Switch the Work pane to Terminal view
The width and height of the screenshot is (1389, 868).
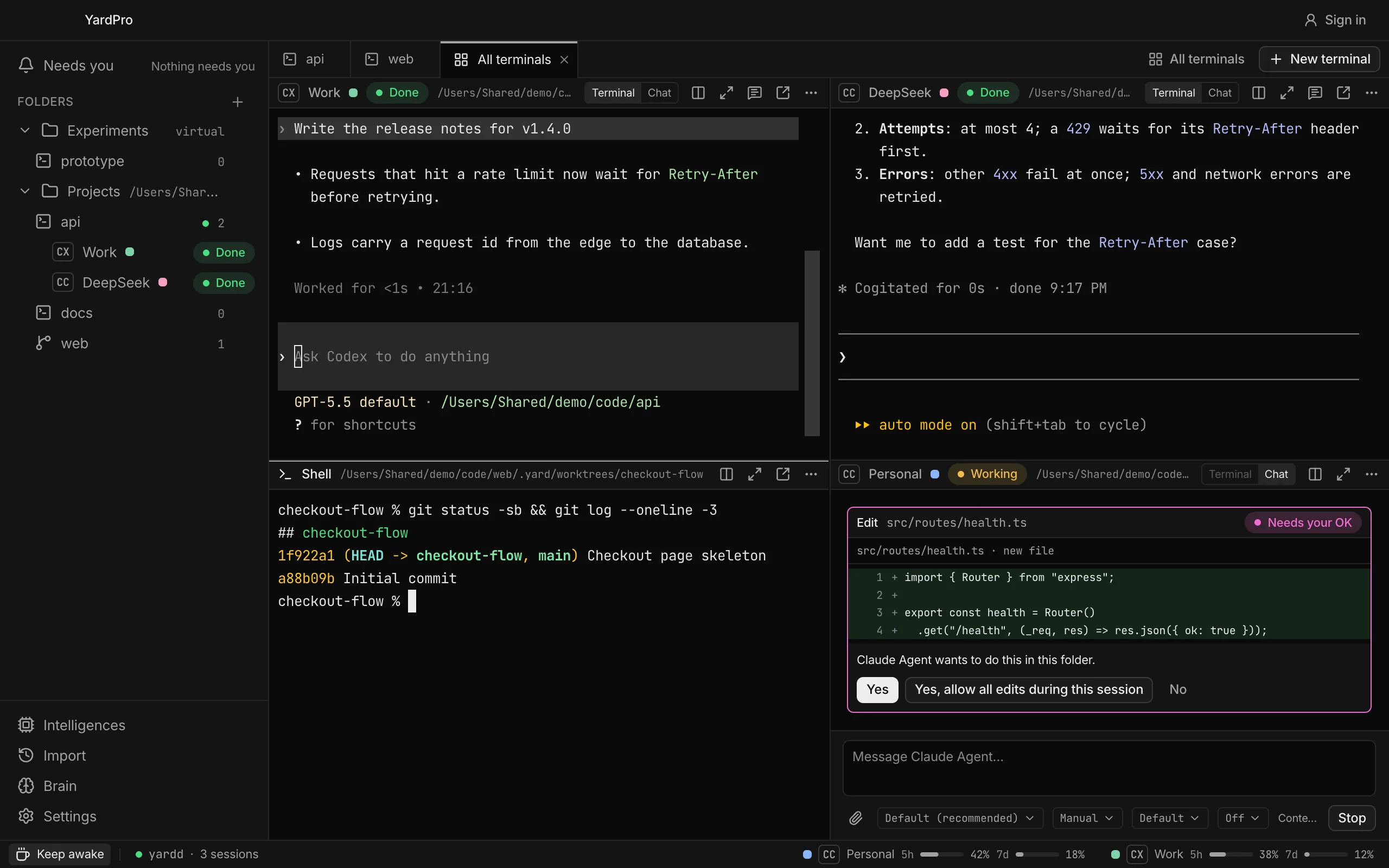613,93
